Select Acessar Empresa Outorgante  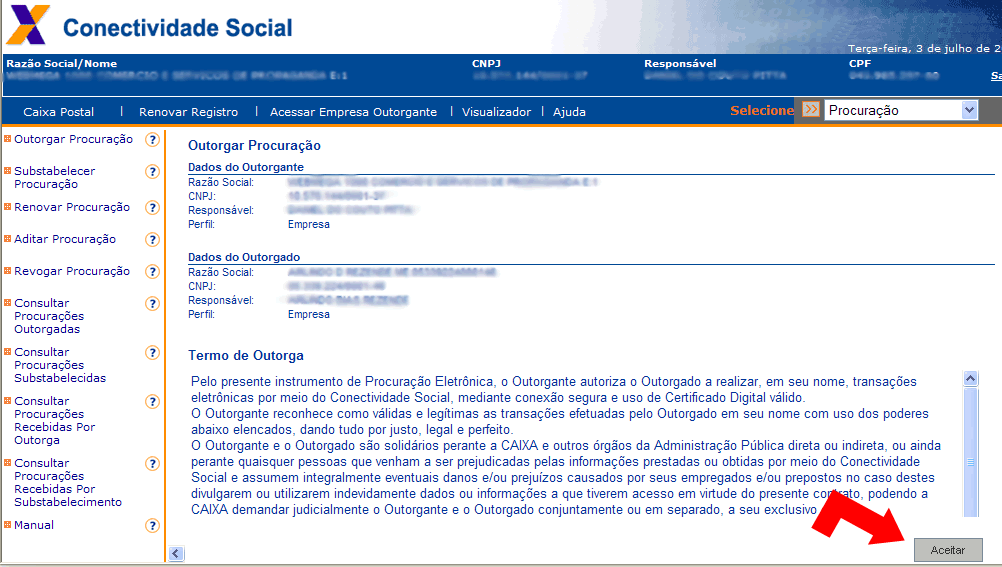pos(353,112)
